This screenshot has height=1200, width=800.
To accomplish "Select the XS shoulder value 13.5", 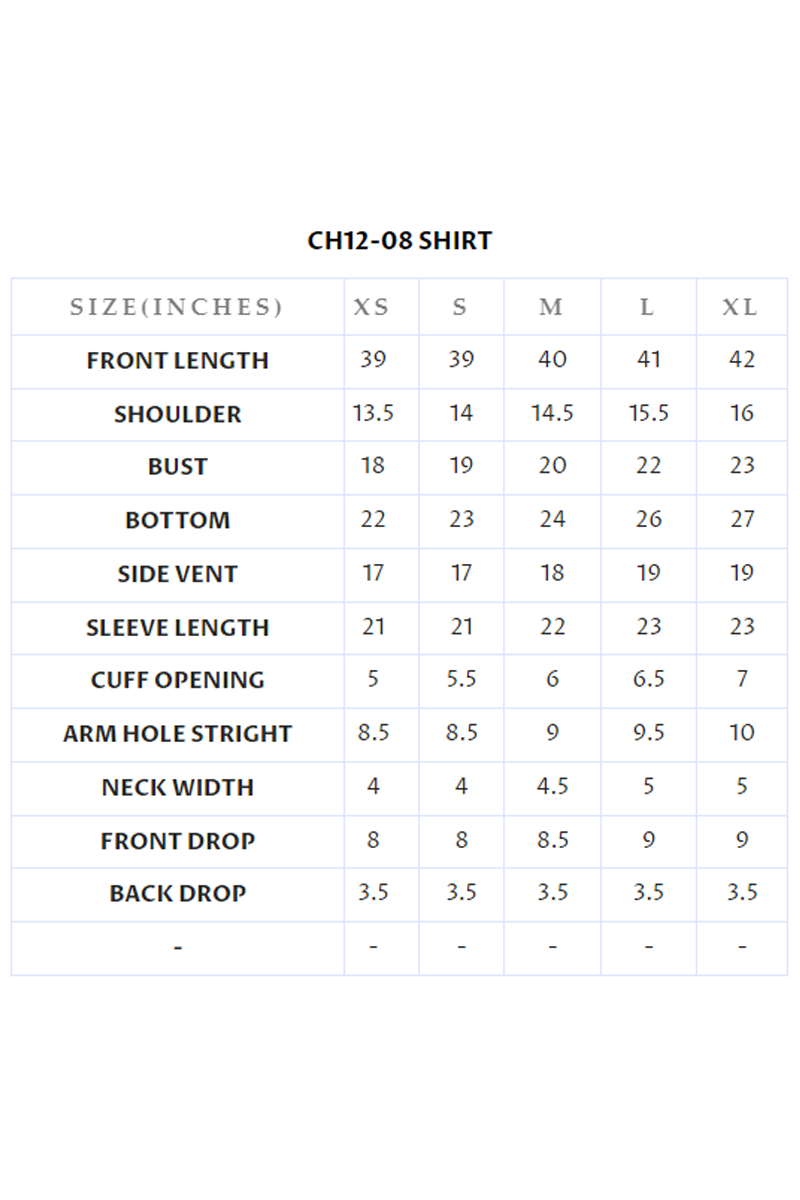I will (372, 413).
